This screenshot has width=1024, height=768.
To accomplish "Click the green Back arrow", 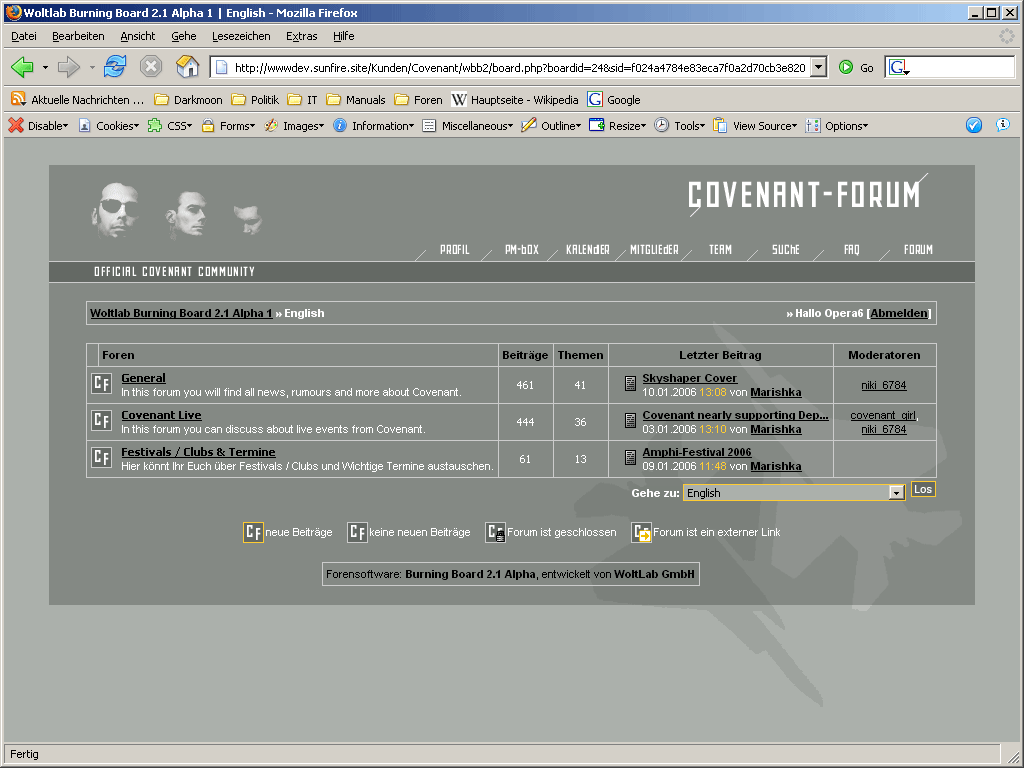I will [22, 67].
